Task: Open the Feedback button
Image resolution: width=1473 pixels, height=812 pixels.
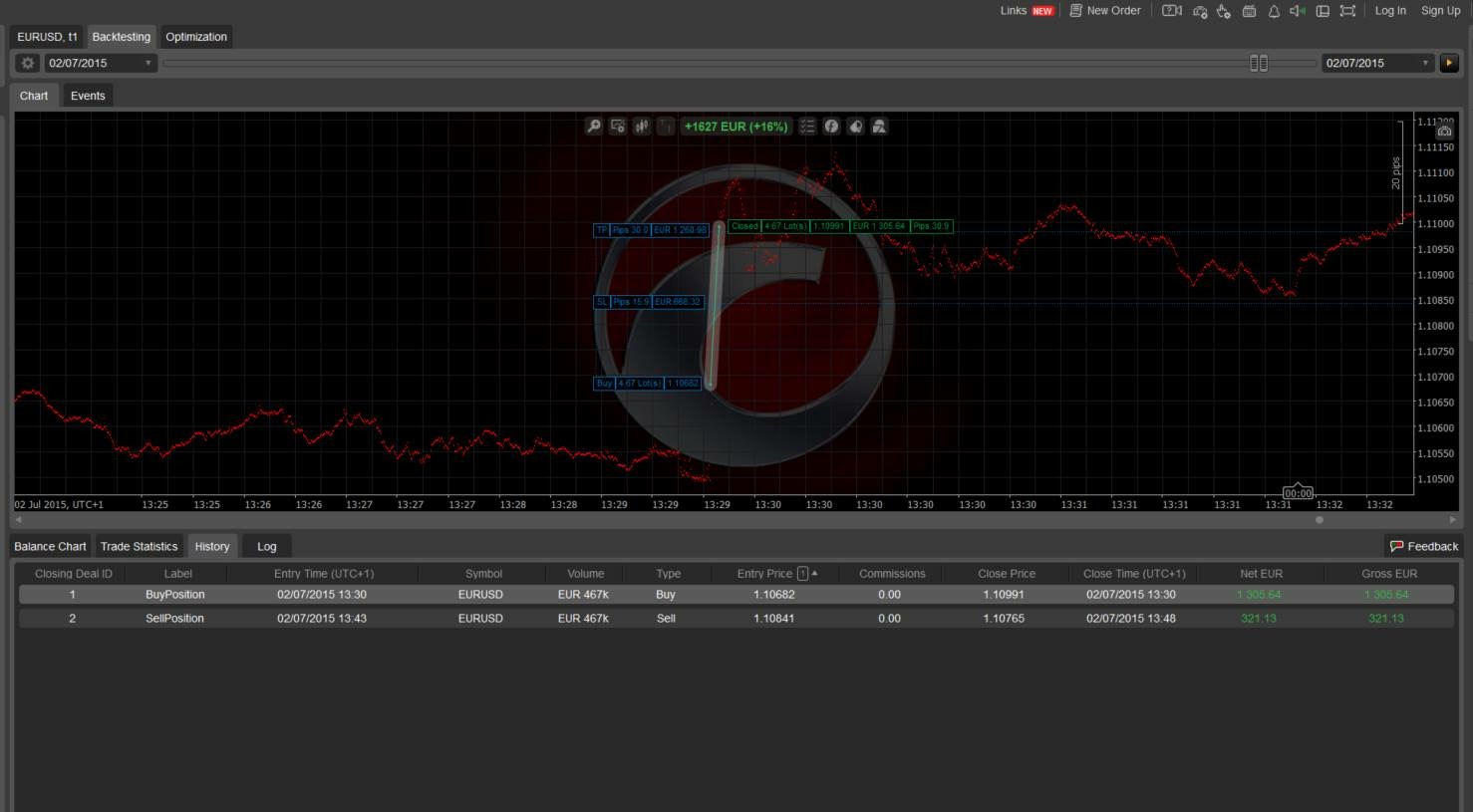Action: pos(1424,546)
